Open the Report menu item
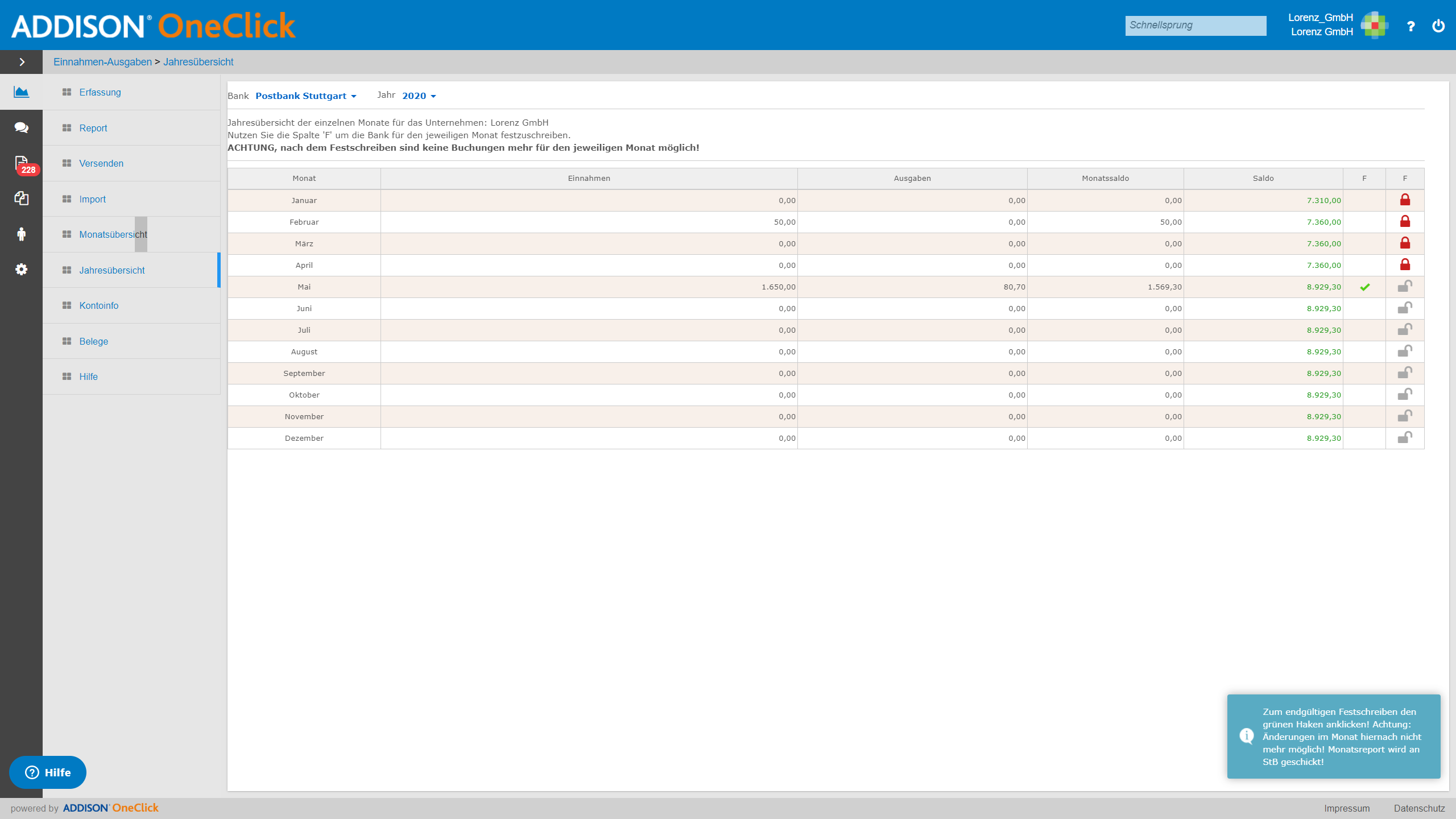The width and height of the screenshot is (1456, 819). click(x=131, y=128)
